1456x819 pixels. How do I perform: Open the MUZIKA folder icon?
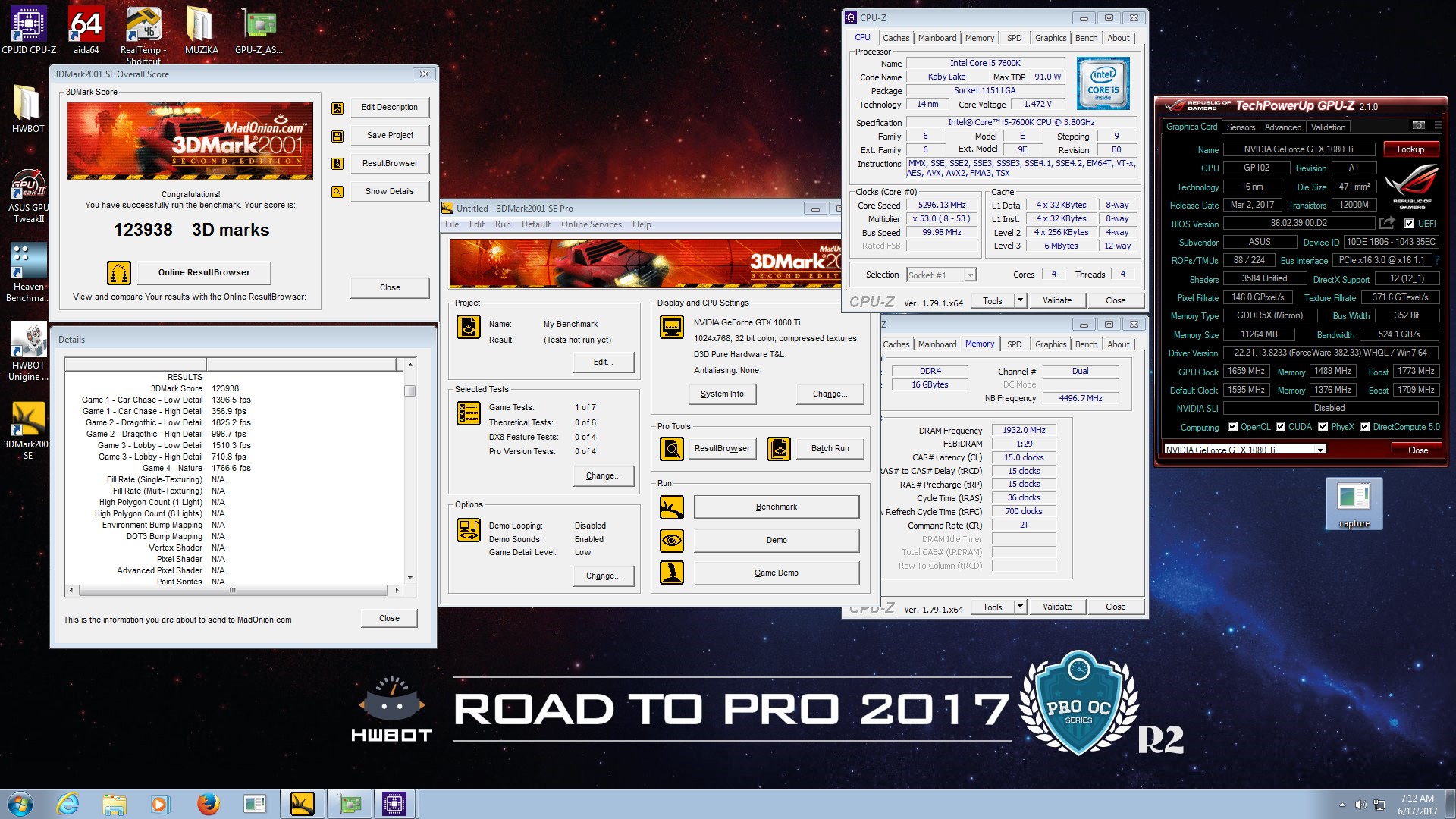[201, 30]
